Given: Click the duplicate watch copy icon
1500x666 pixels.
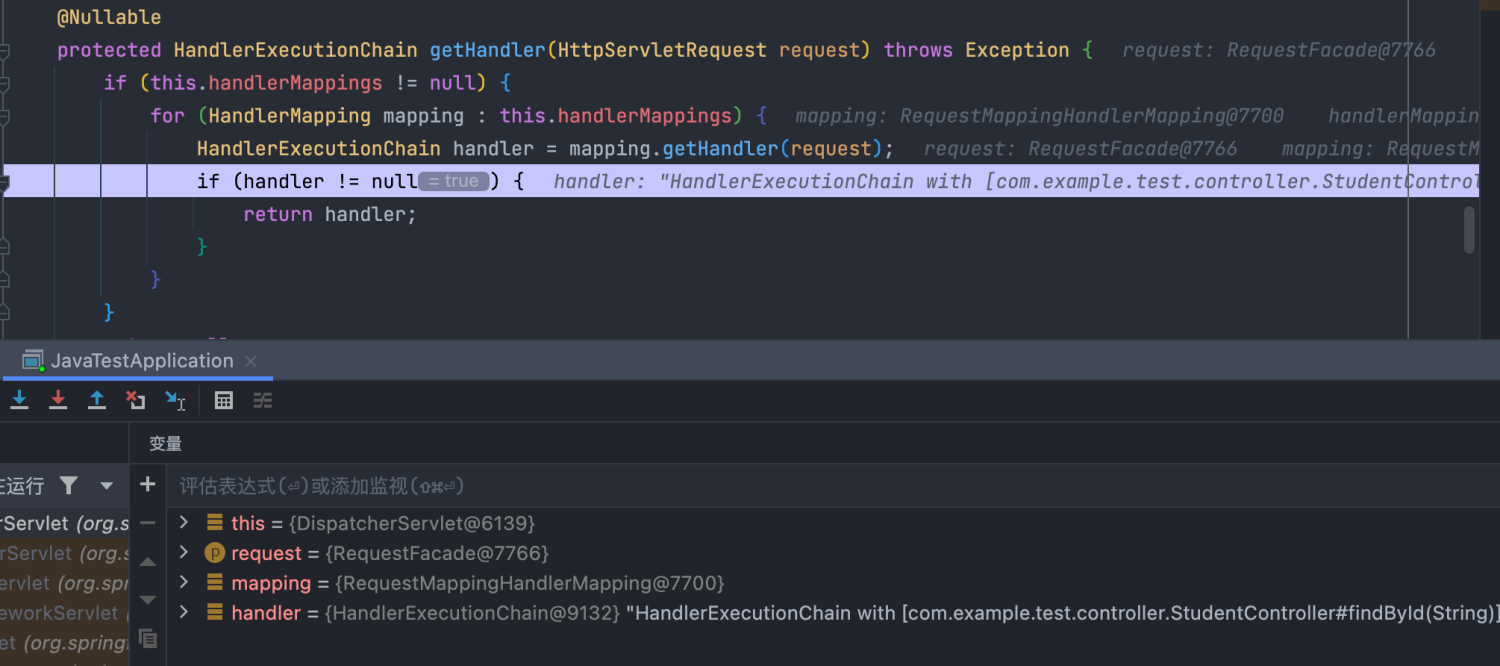Looking at the screenshot, I should (x=148, y=638).
